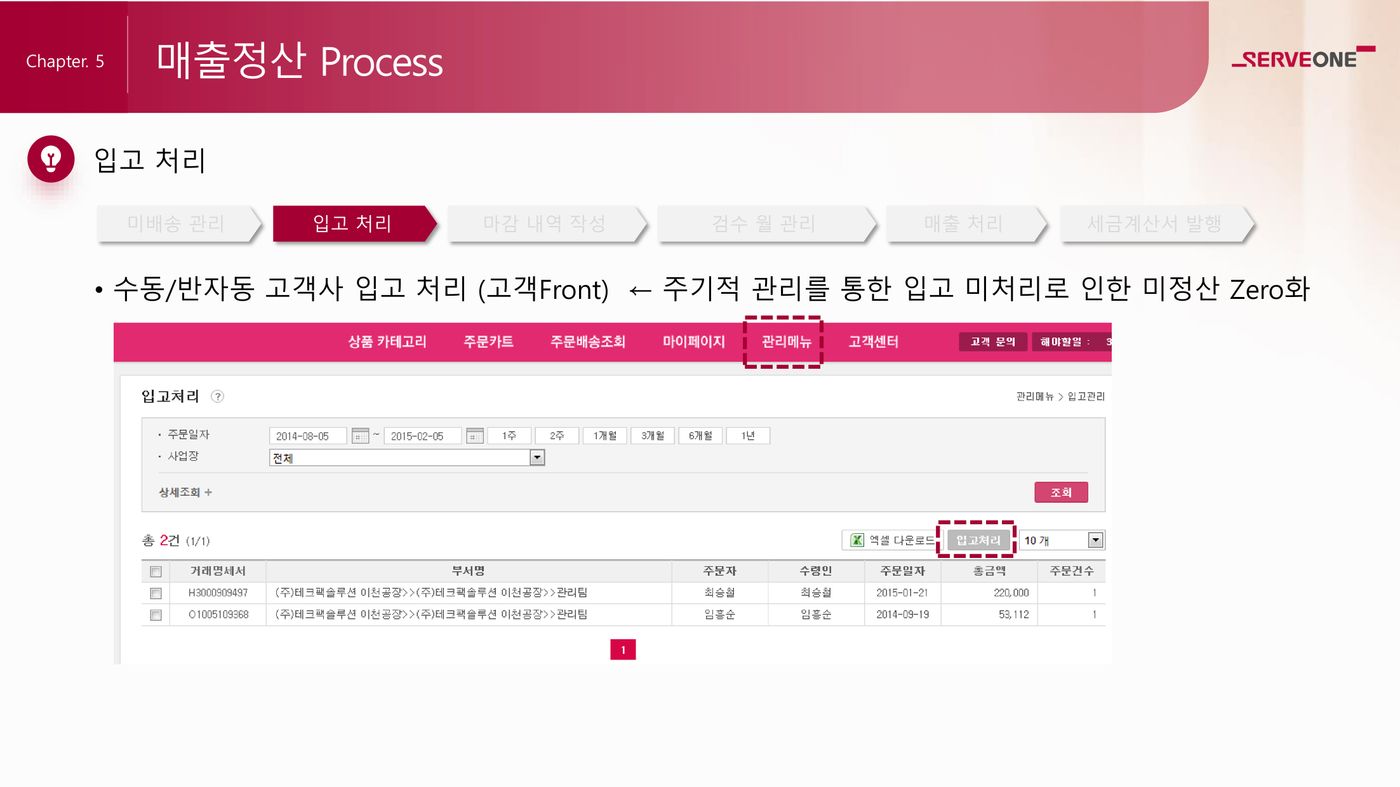Open the 관리메뉴 menu
The image size is (1400, 787).
[x=786, y=342]
